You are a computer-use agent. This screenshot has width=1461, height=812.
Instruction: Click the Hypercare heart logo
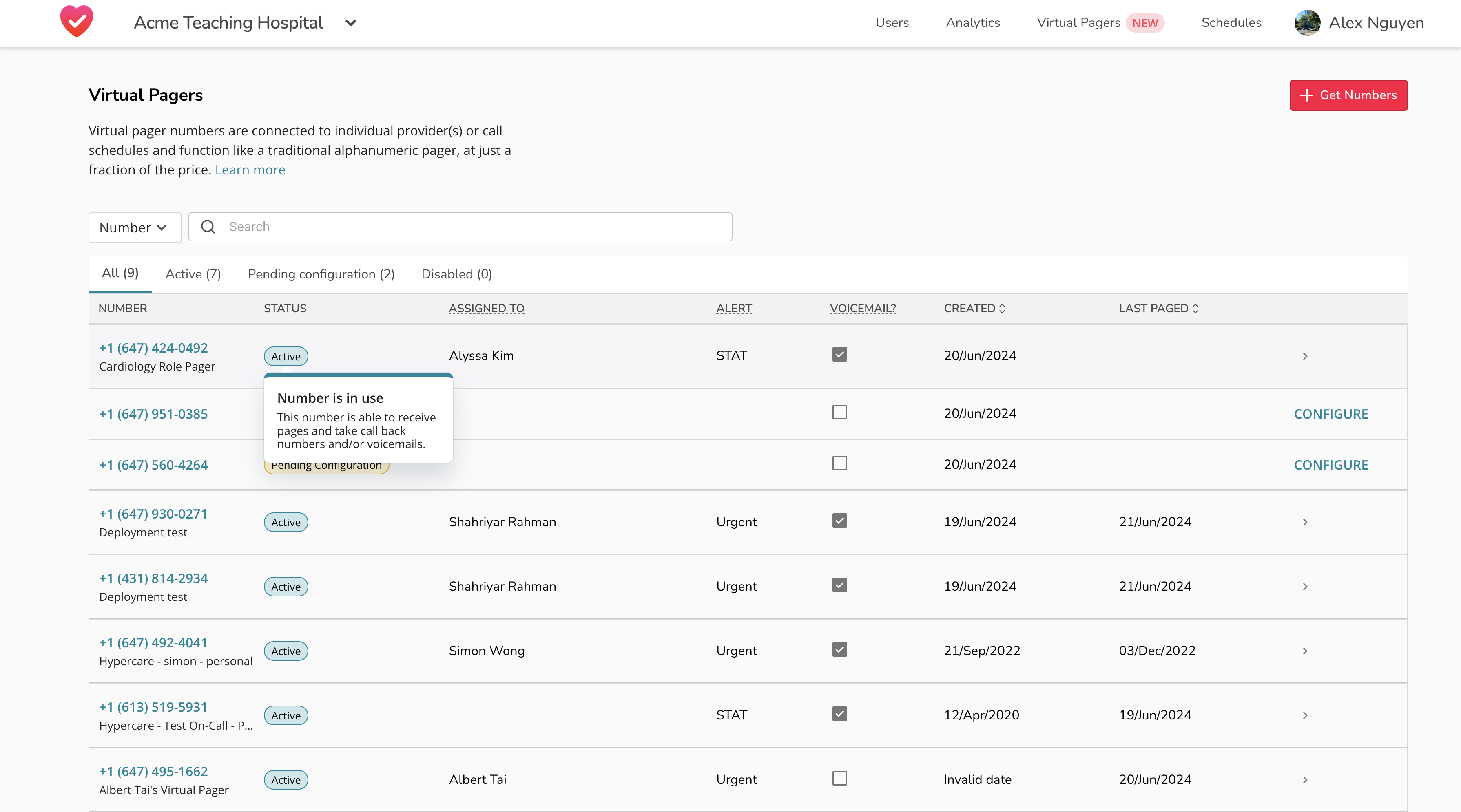pos(77,22)
